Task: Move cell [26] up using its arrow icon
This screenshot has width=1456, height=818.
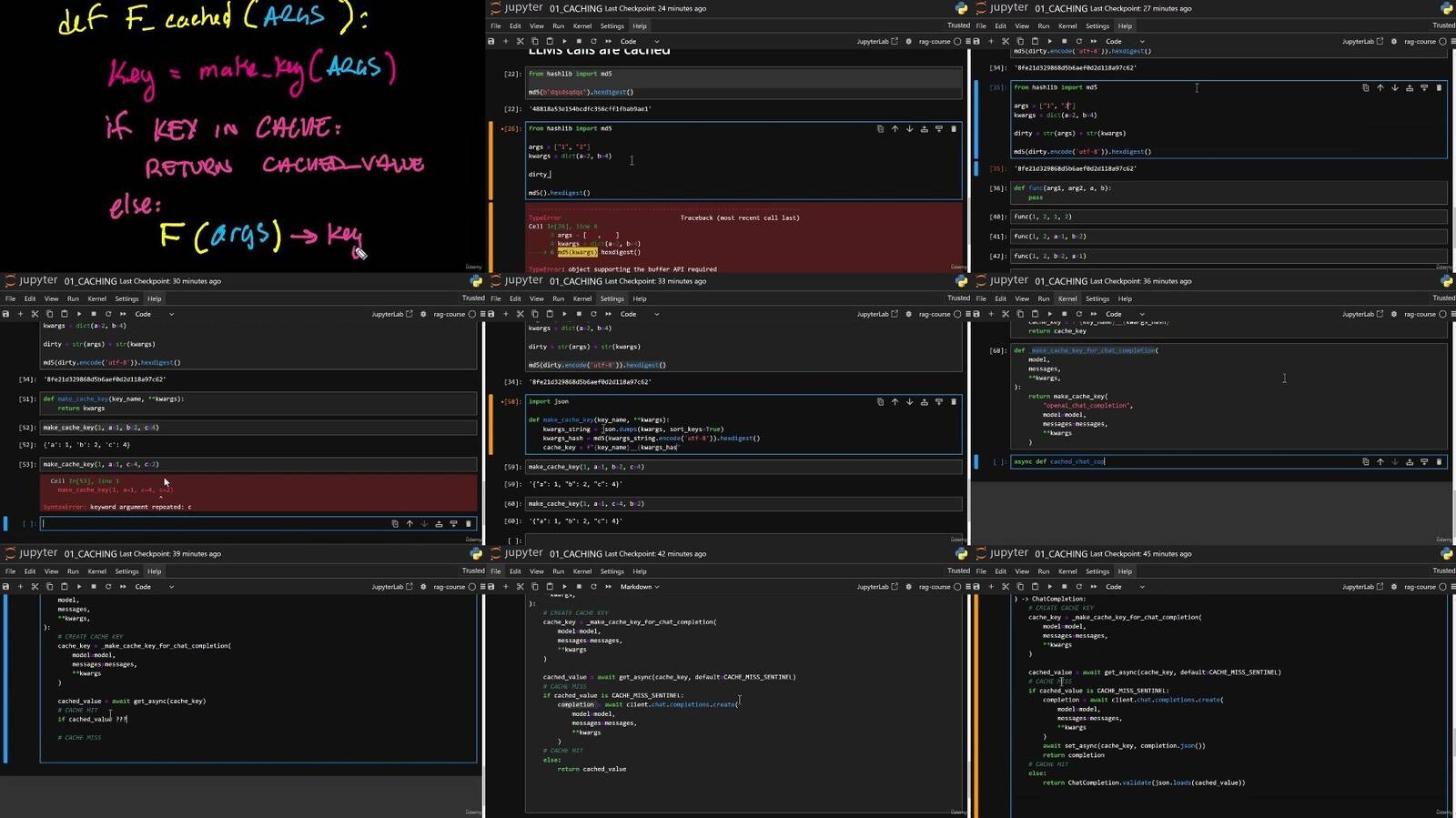Action: (895, 129)
